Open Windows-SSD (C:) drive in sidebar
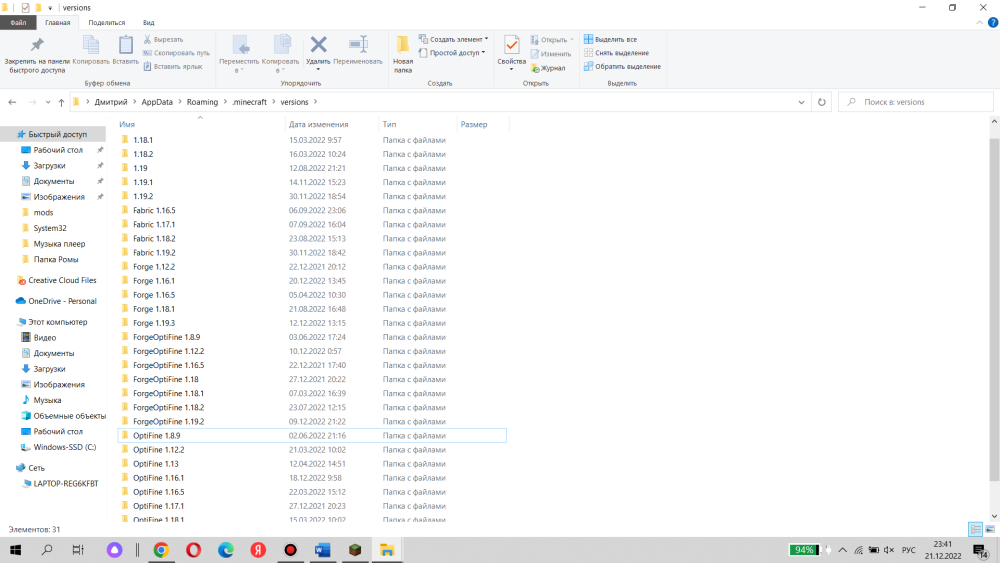1000x563 pixels. point(64,447)
